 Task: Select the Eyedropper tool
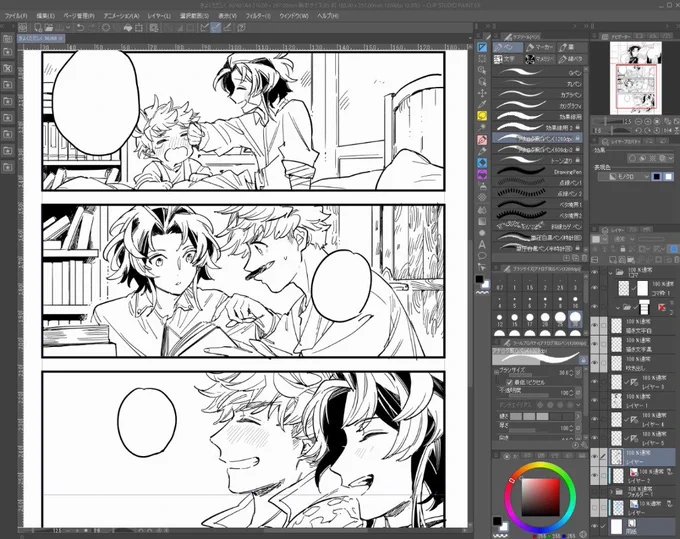[x=482, y=105]
